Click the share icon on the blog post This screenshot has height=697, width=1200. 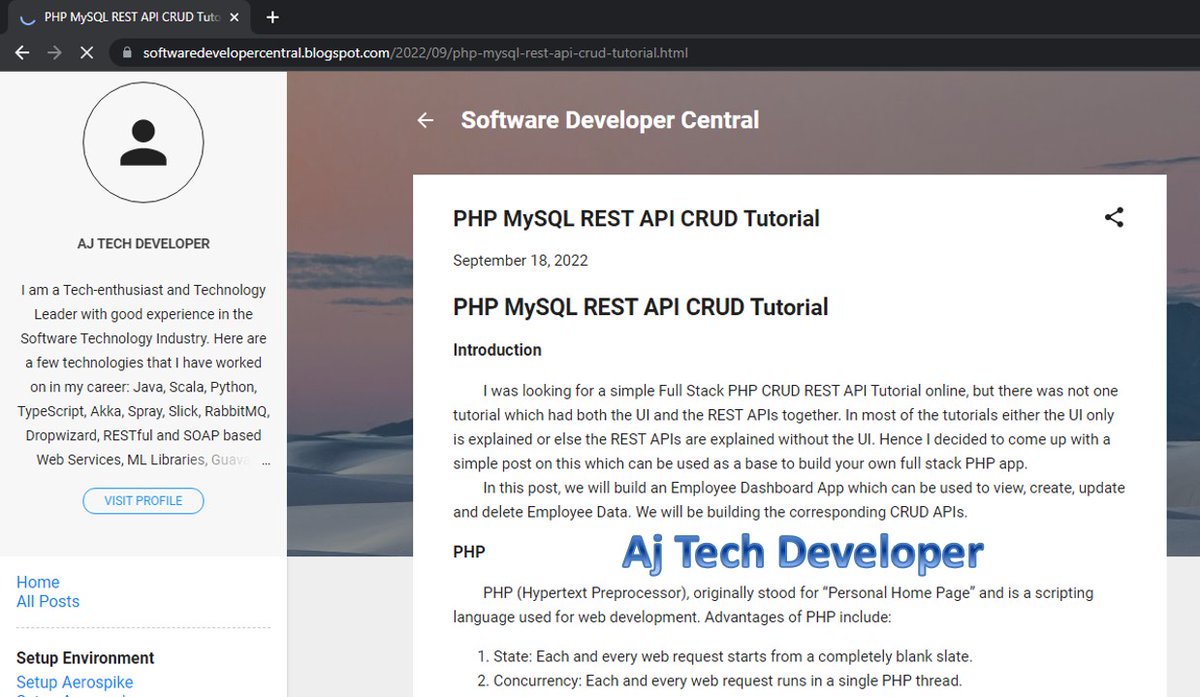click(x=1114, y=217)
